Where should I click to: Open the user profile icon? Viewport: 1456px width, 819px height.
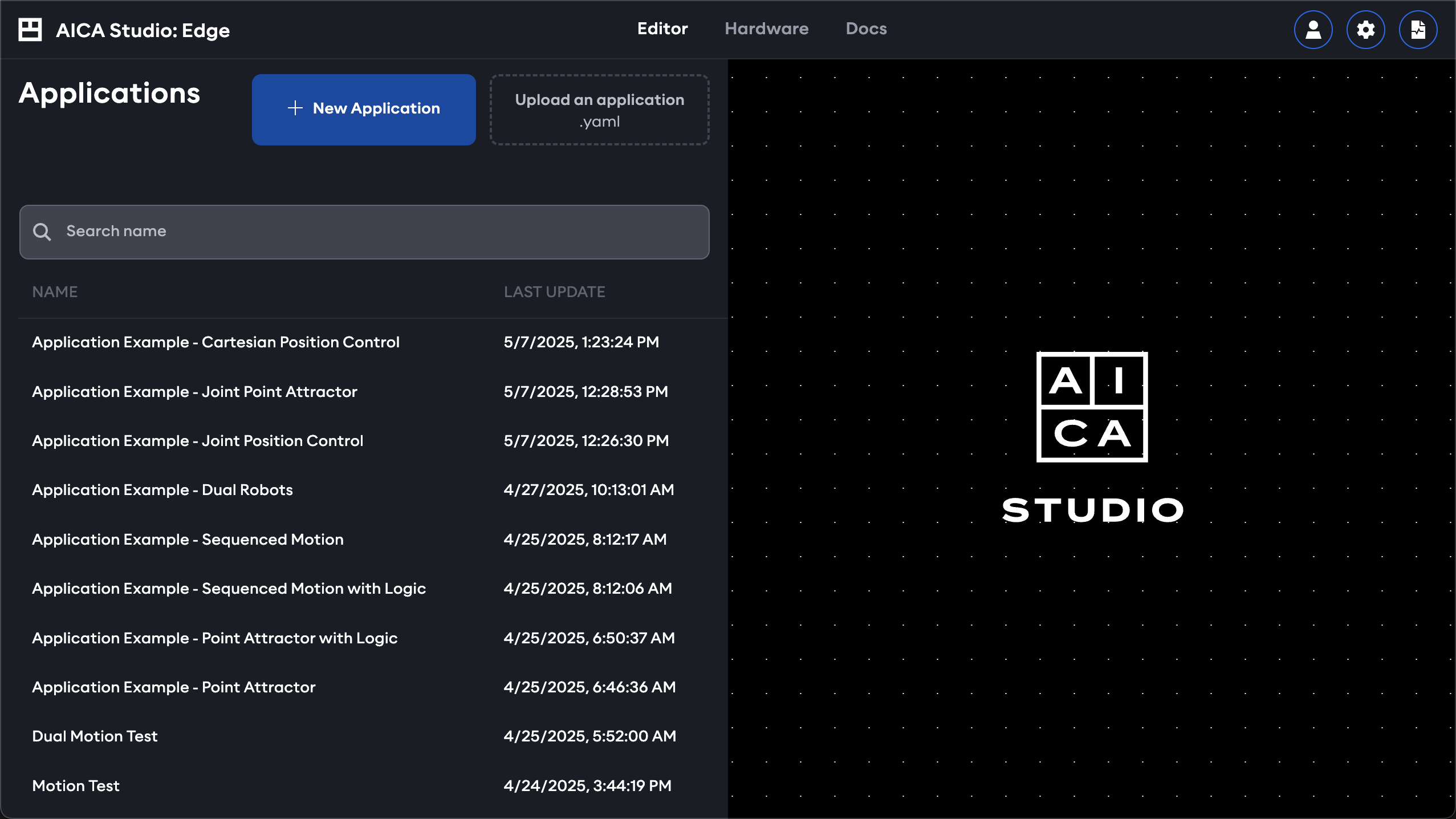click(1313, 30)
